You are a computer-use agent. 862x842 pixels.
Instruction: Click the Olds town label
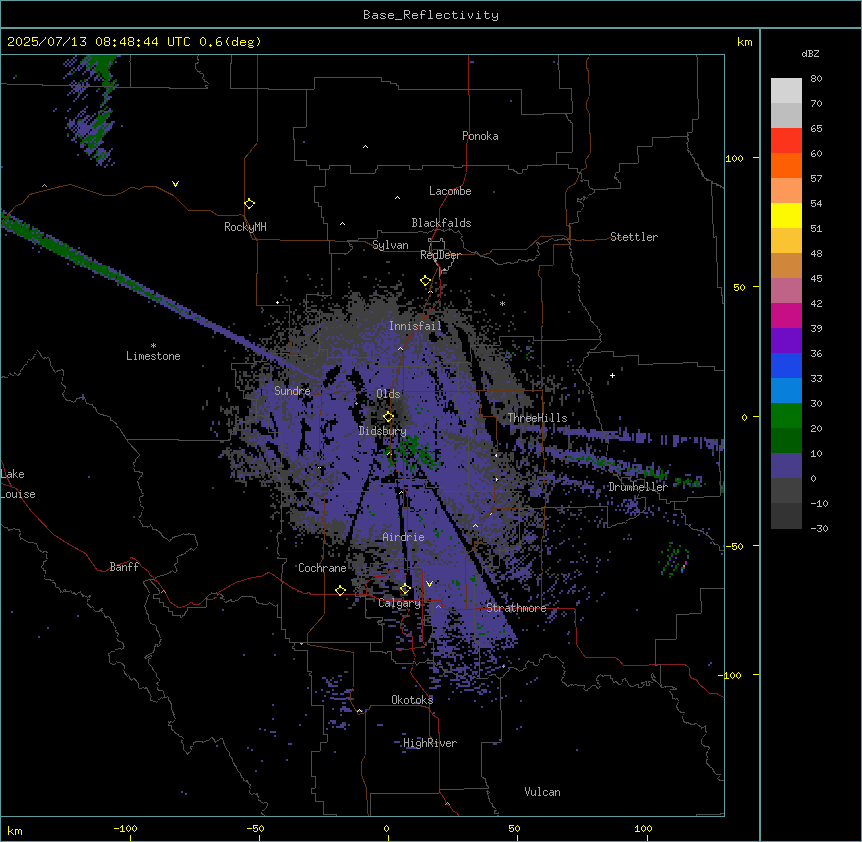coord(388,394)
